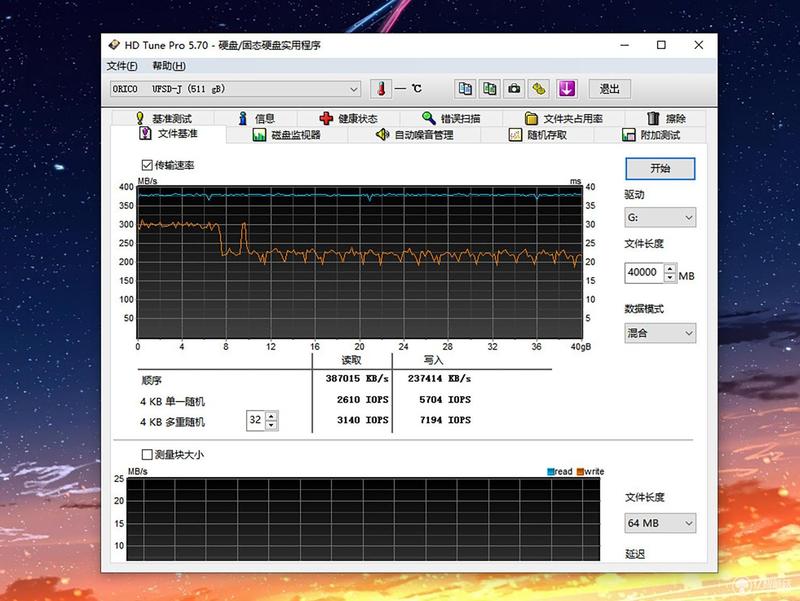Enable the 测量块大小 block size checkbox

click(147, 454)
